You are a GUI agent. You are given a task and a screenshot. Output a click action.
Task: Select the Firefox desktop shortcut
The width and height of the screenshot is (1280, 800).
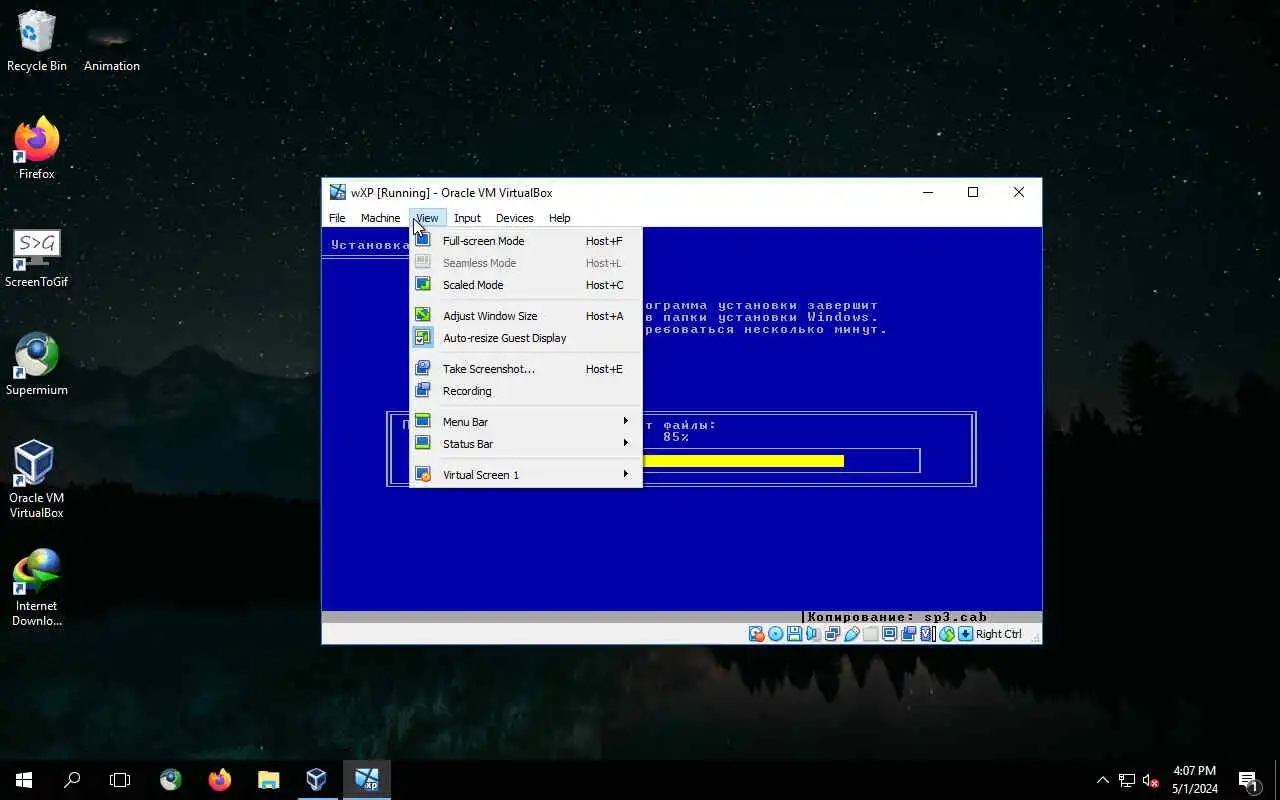click(x=37, y=149)
